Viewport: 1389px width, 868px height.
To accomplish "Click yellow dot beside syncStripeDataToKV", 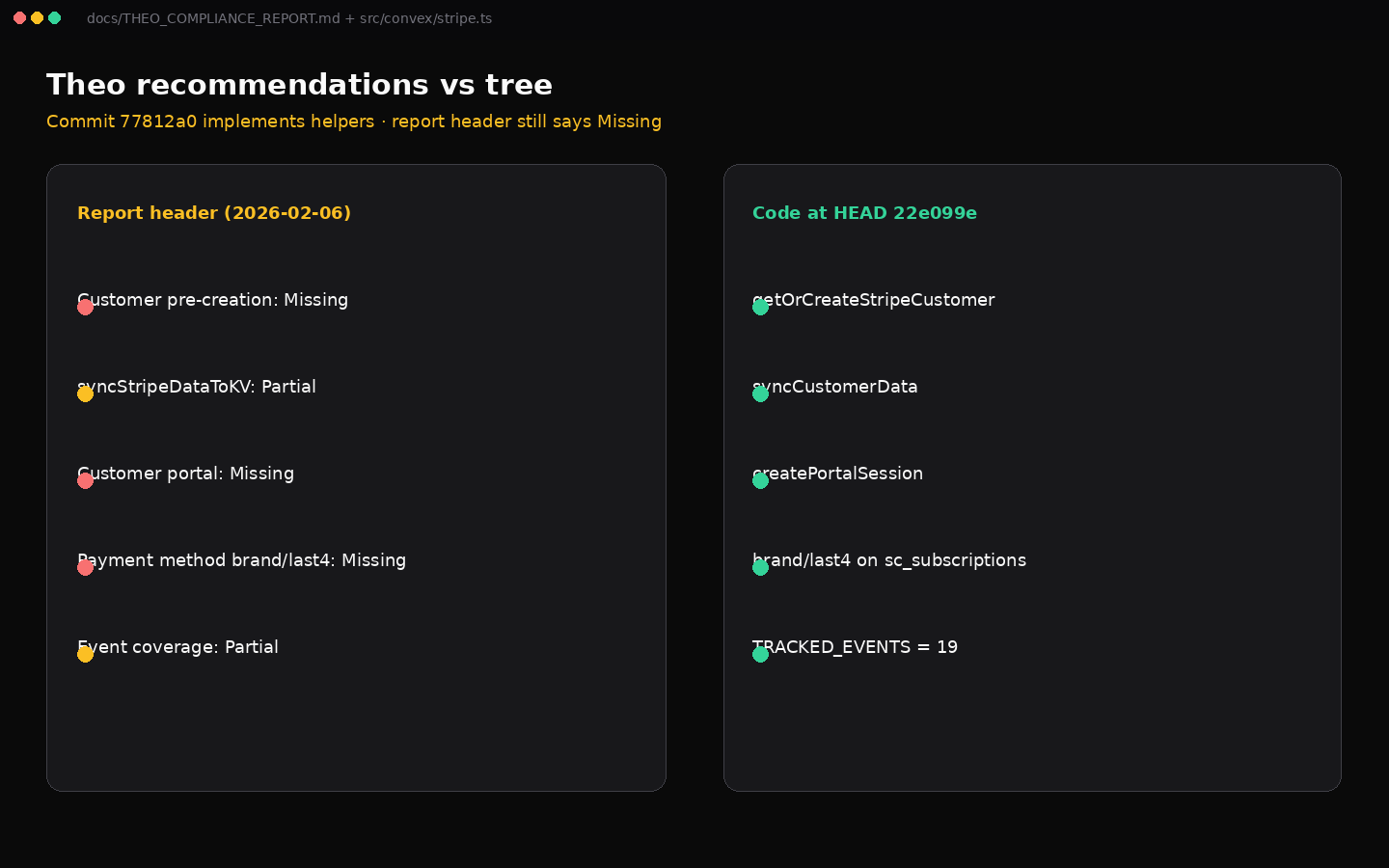I will pyautogui.click(x=85, y=393).
